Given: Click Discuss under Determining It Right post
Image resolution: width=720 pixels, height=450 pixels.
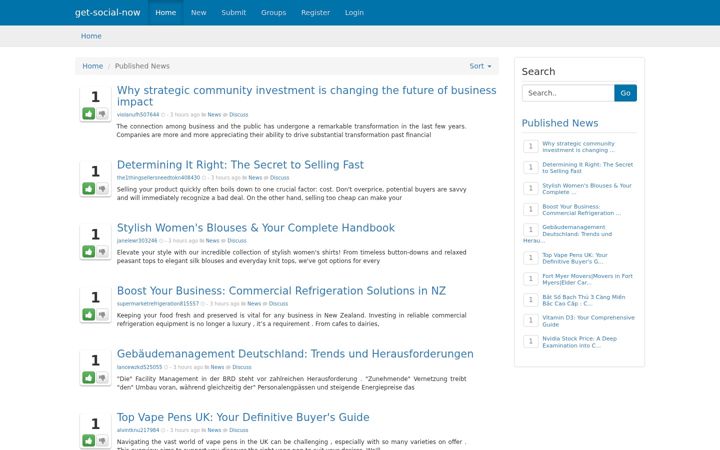Looking at the screenshot, I should pyautogui.click(x=279, y=177).
